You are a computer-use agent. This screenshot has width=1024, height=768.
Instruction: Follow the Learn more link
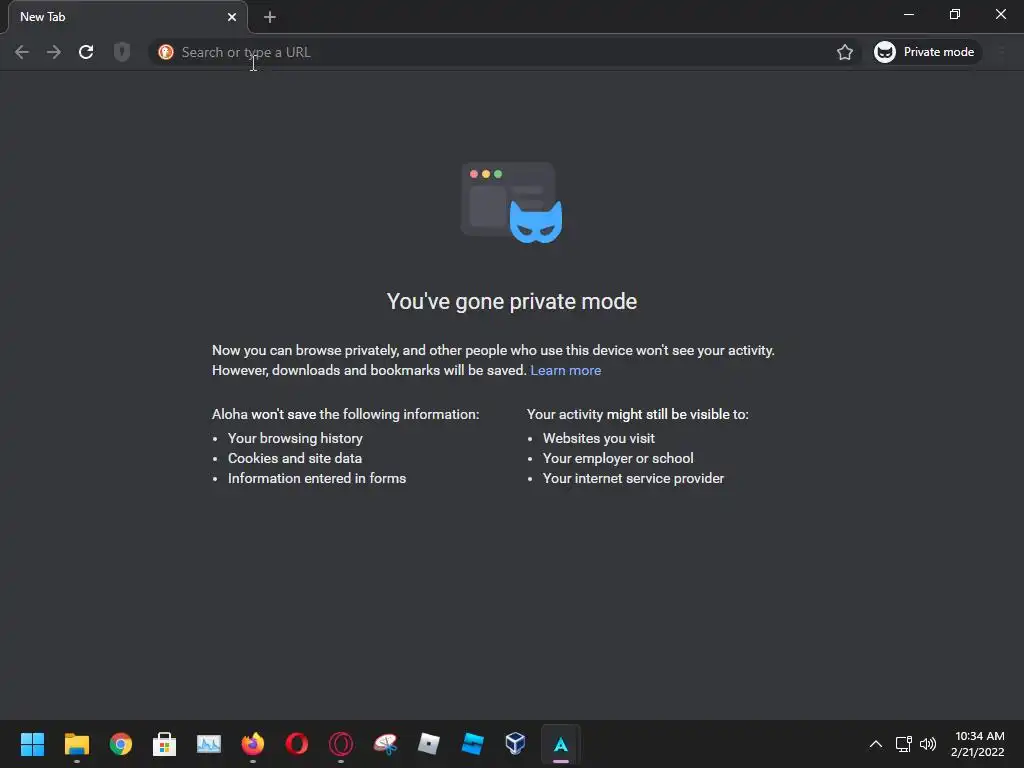point(566,370)
